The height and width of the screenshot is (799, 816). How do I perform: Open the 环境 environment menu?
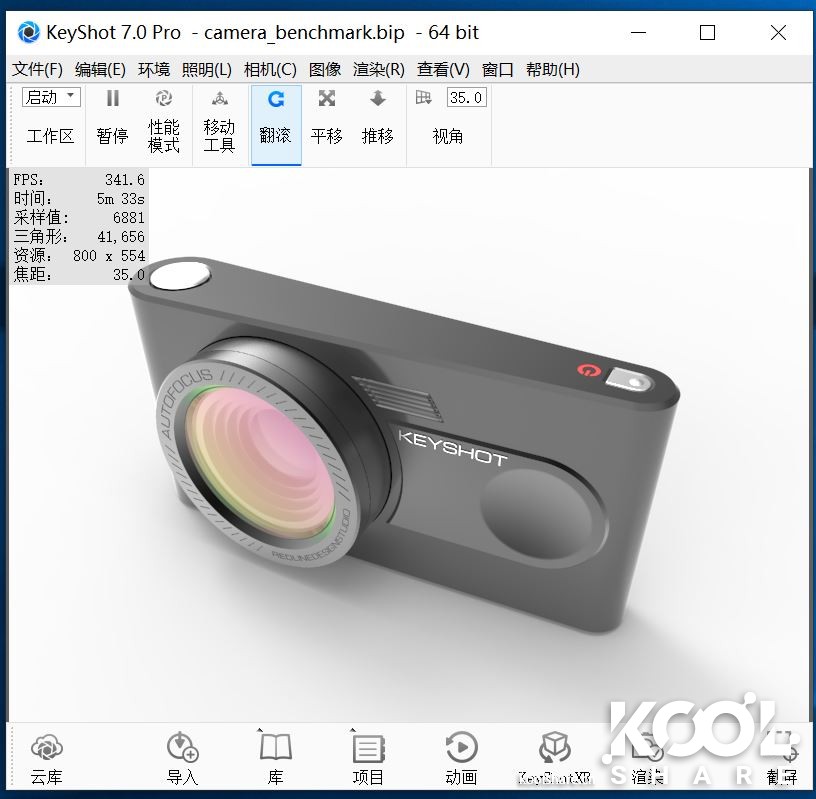[x=154, y=69]
